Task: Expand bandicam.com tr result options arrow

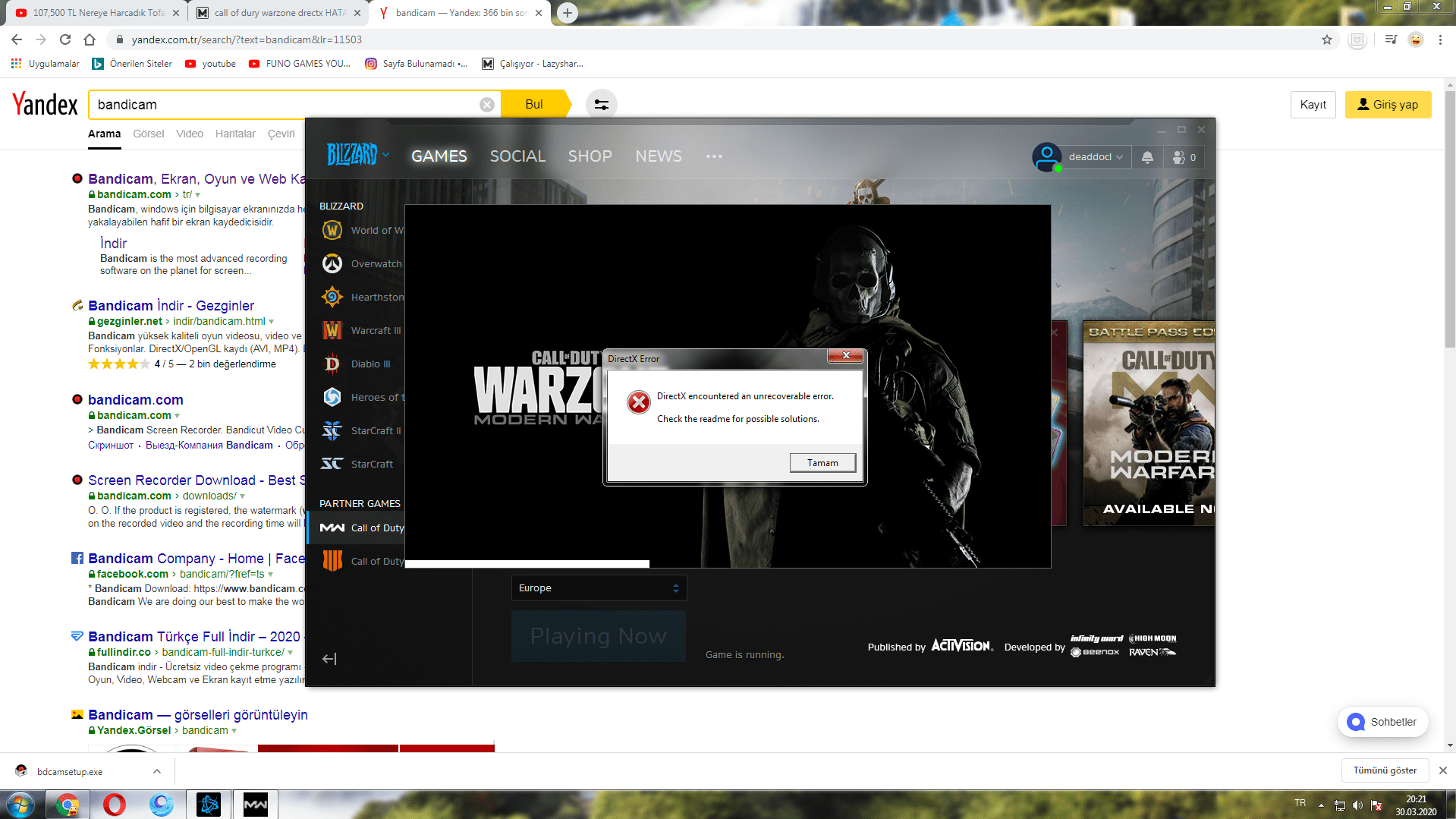Action: [198, 195]
